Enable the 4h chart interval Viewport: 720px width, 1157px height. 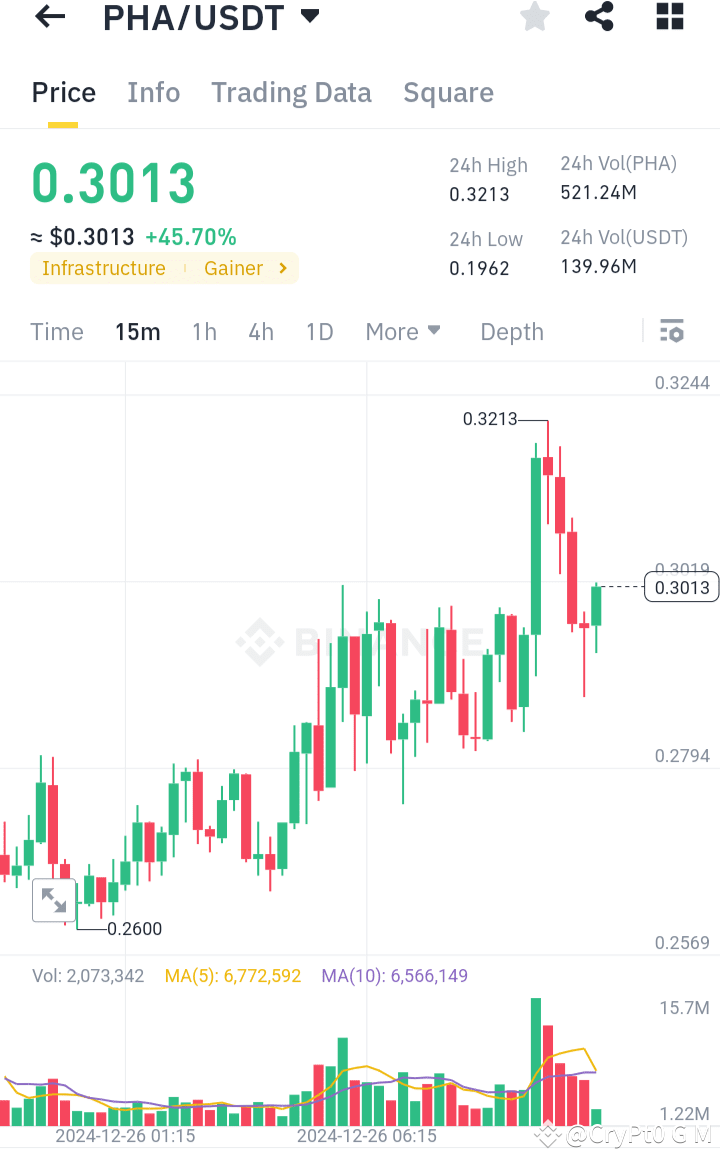tap(261, 331)
